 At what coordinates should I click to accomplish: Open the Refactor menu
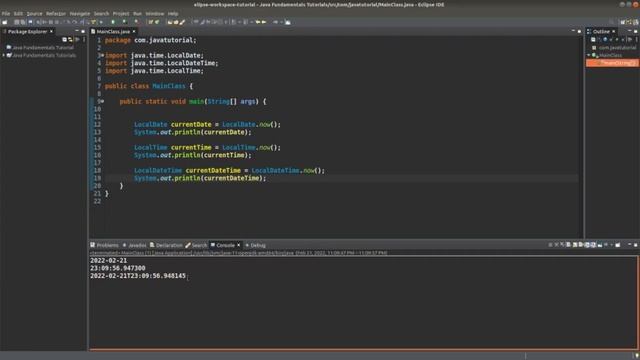(56, 13)
